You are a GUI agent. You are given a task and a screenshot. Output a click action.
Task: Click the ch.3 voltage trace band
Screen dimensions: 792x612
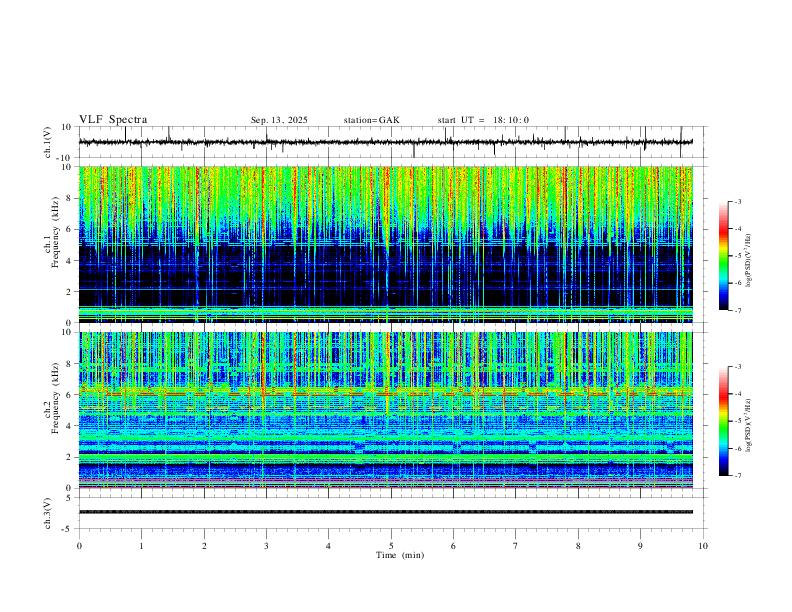[386, 512]
